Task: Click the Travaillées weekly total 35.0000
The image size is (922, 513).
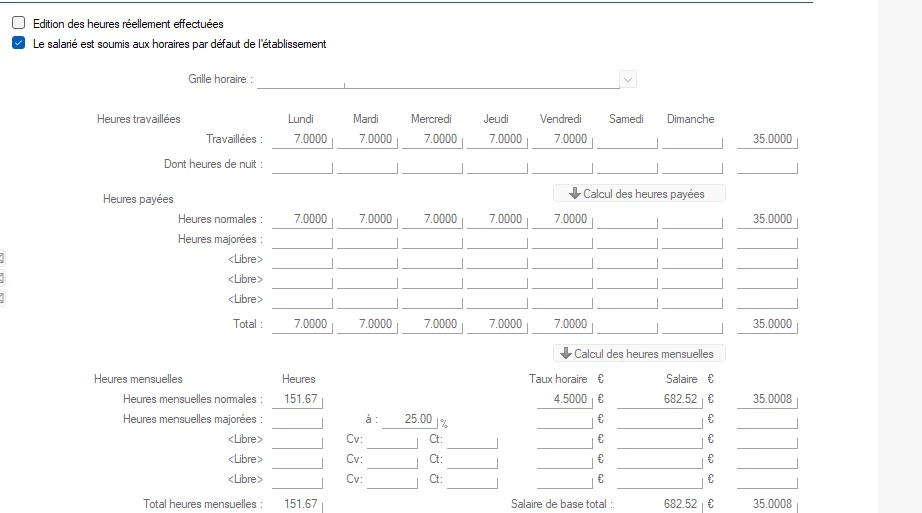Action: pos(767,139)
